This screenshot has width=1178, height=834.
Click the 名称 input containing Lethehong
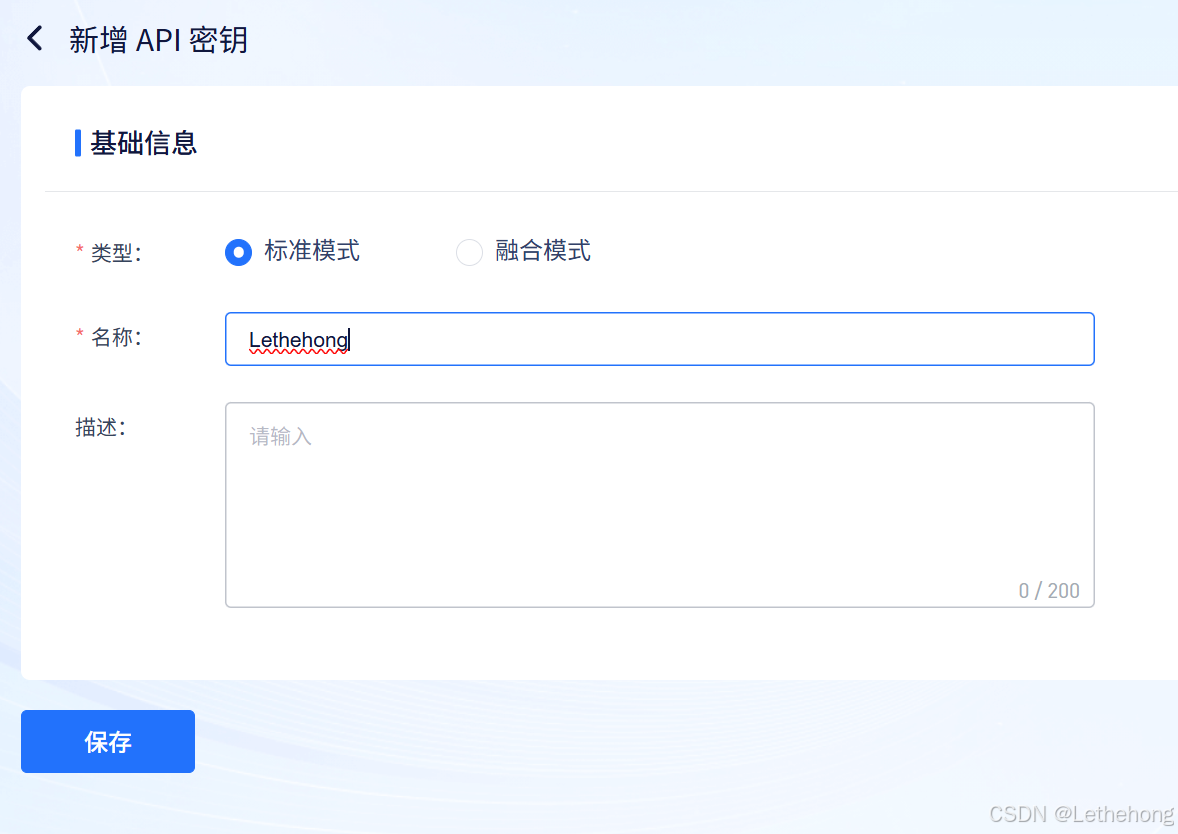pos(660,339)
